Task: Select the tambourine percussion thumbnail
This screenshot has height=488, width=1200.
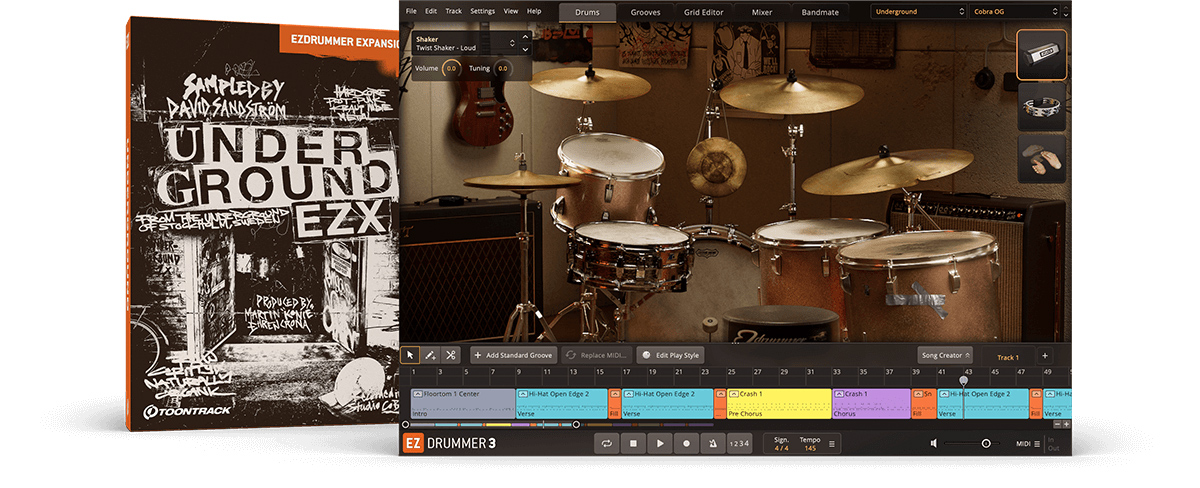Action: 1042,107
